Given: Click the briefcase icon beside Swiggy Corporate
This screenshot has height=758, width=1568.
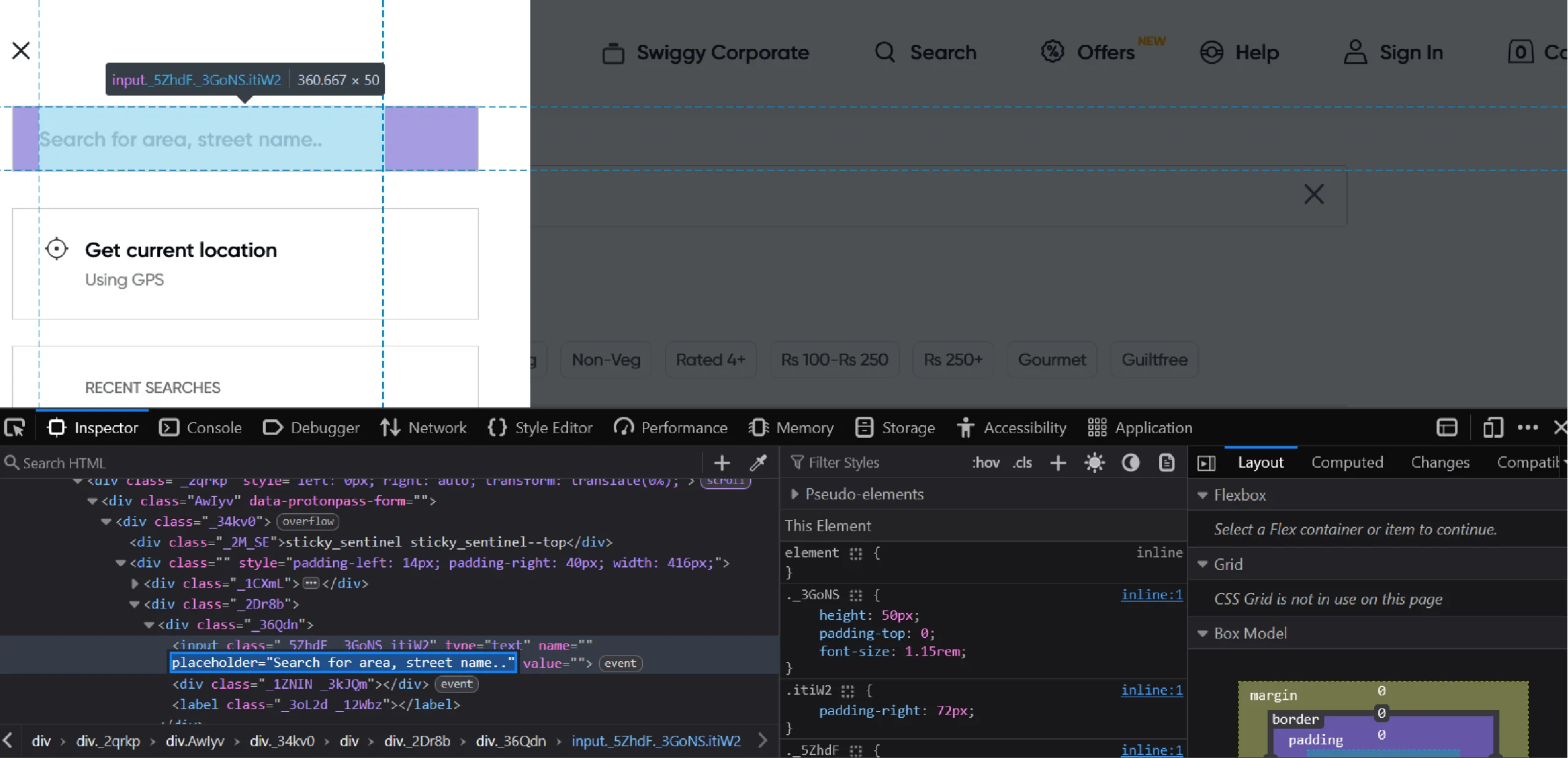Looking at the screenshot, I should tap(613, 53).
